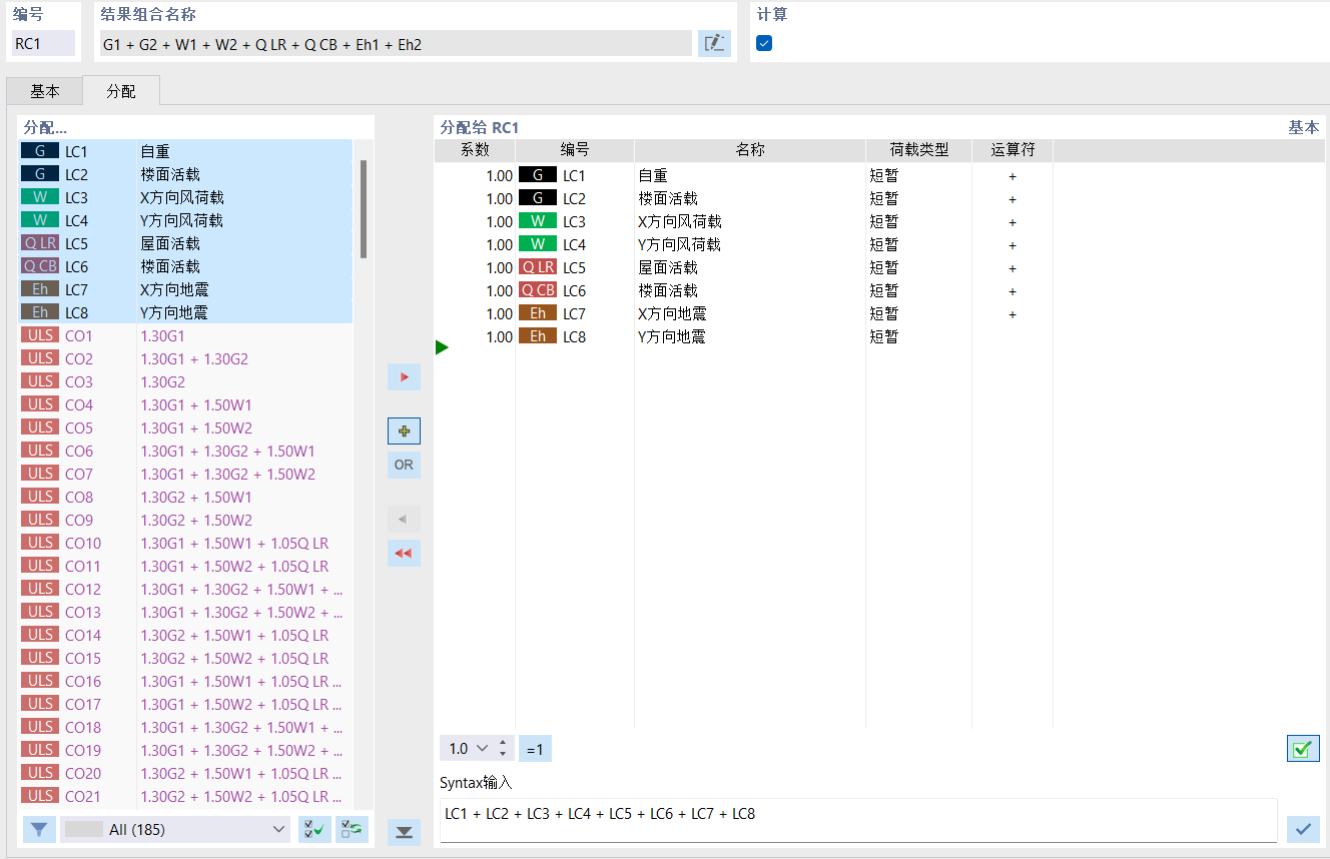Click the move-to-bottom arrow button under the transfer buttons

(x=404, y=832)
